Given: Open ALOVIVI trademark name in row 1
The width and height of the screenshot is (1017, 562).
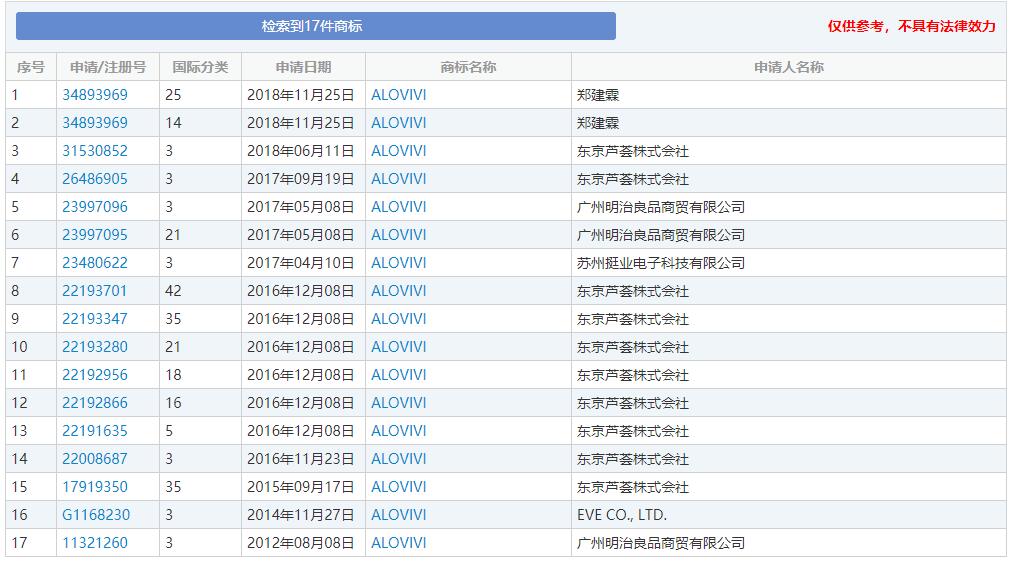Looking at the screenshot, I should click(399, 95).
